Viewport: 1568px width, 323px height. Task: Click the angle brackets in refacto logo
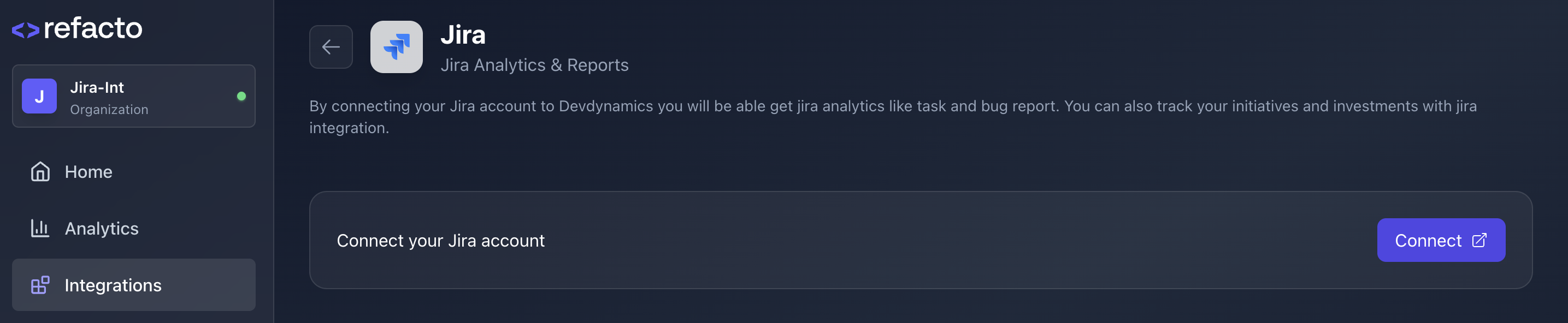[x=26, y=27]
